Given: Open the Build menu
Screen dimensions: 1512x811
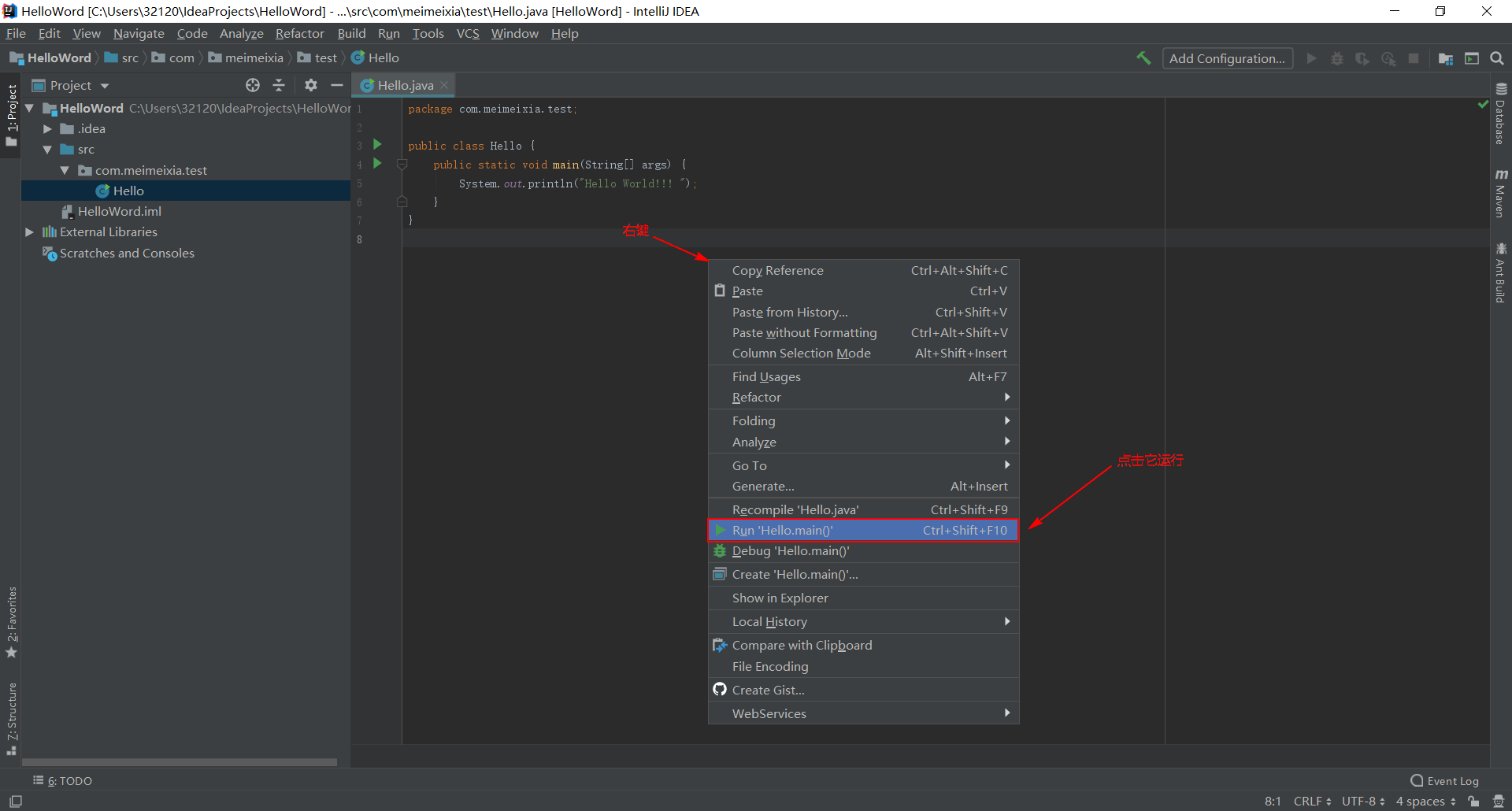Looking at the screenshot, I should [x=351, y=33].
